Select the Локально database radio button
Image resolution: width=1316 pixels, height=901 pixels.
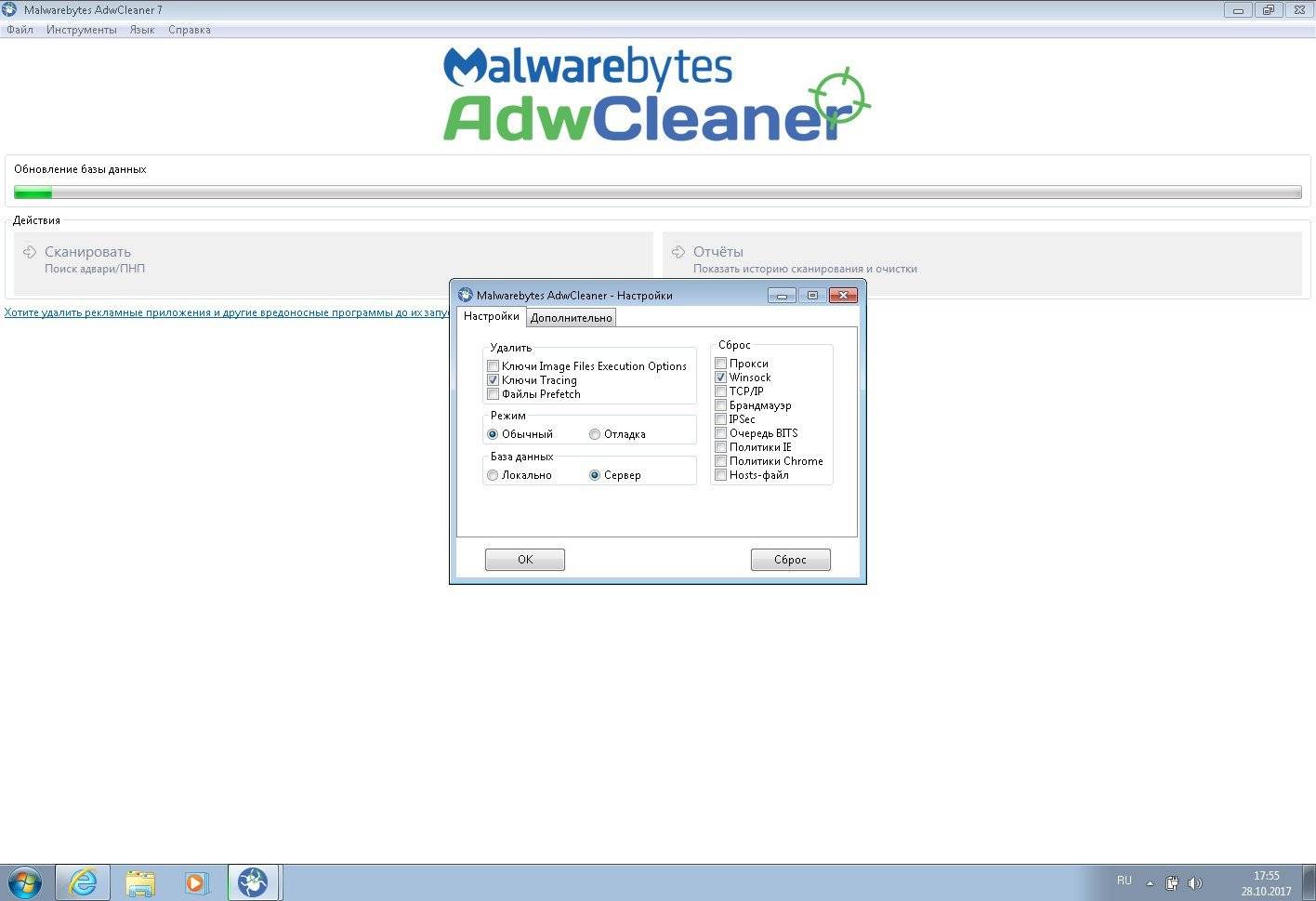[493, 475]
